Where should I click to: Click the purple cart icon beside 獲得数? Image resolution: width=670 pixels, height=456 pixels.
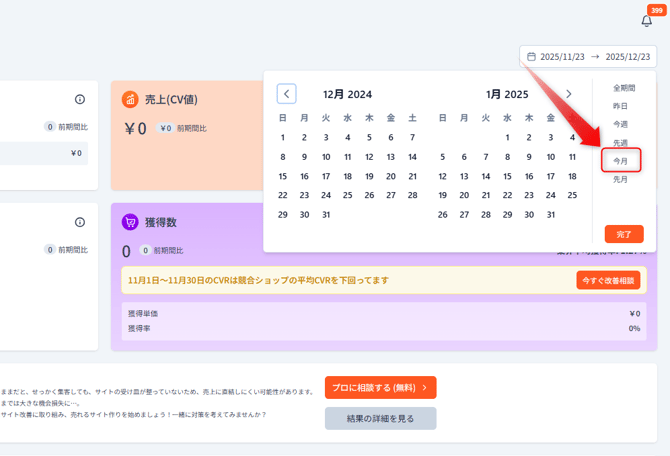tap(130, 222)
